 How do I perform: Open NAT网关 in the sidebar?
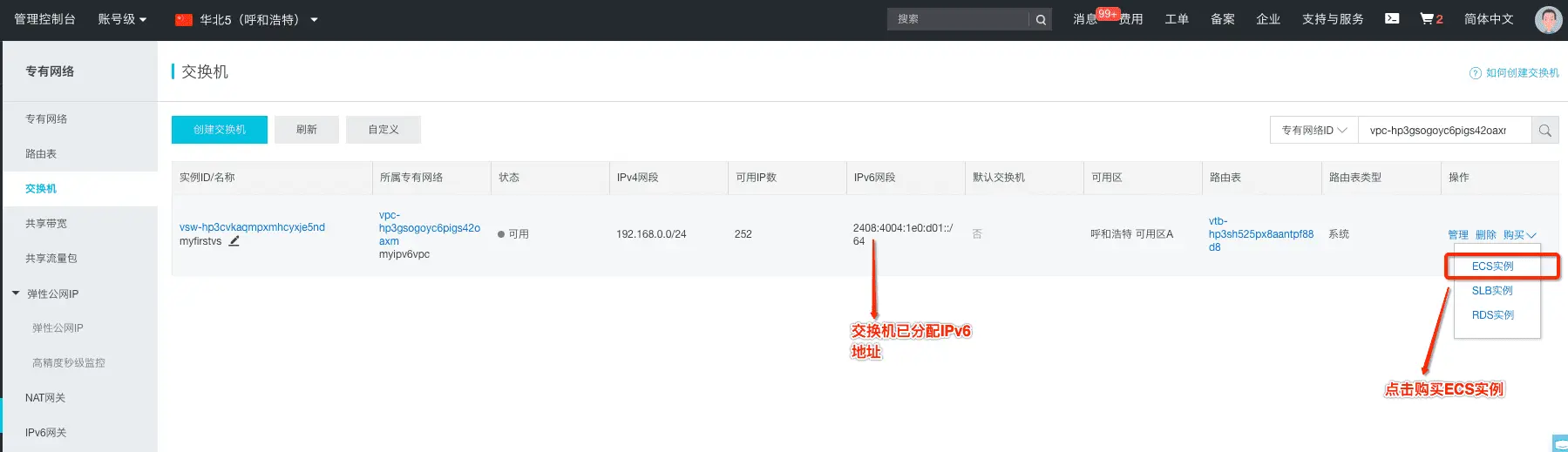(x=45, y=398)
